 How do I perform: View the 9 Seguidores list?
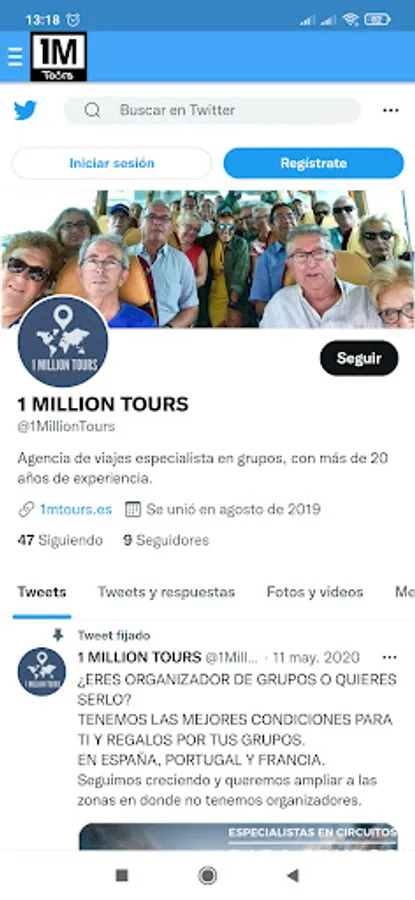[x=166, y=540]
